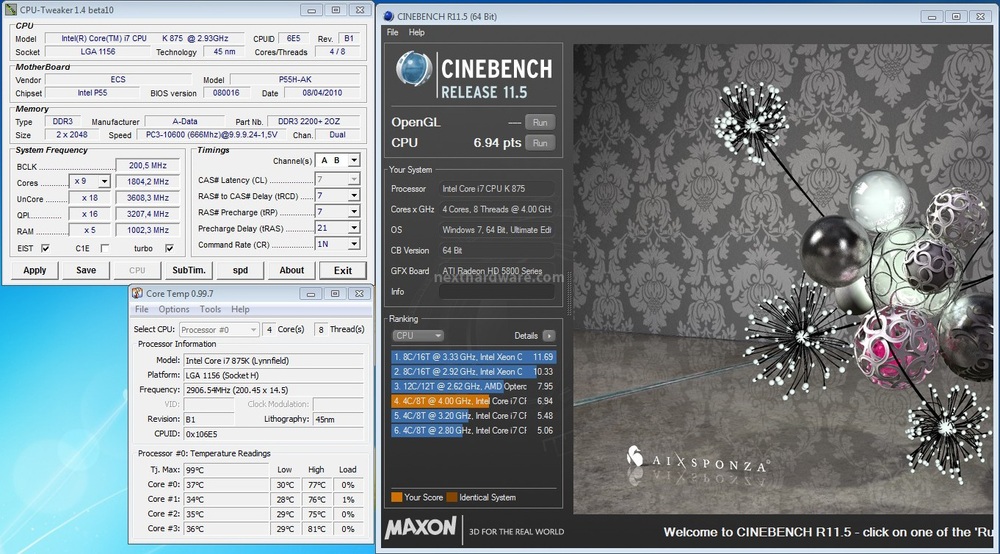Open the Tools menu in Core Temp

210,309
